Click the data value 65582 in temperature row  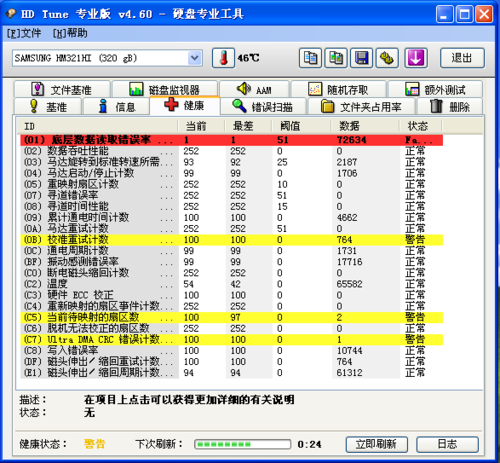(349, 284)
